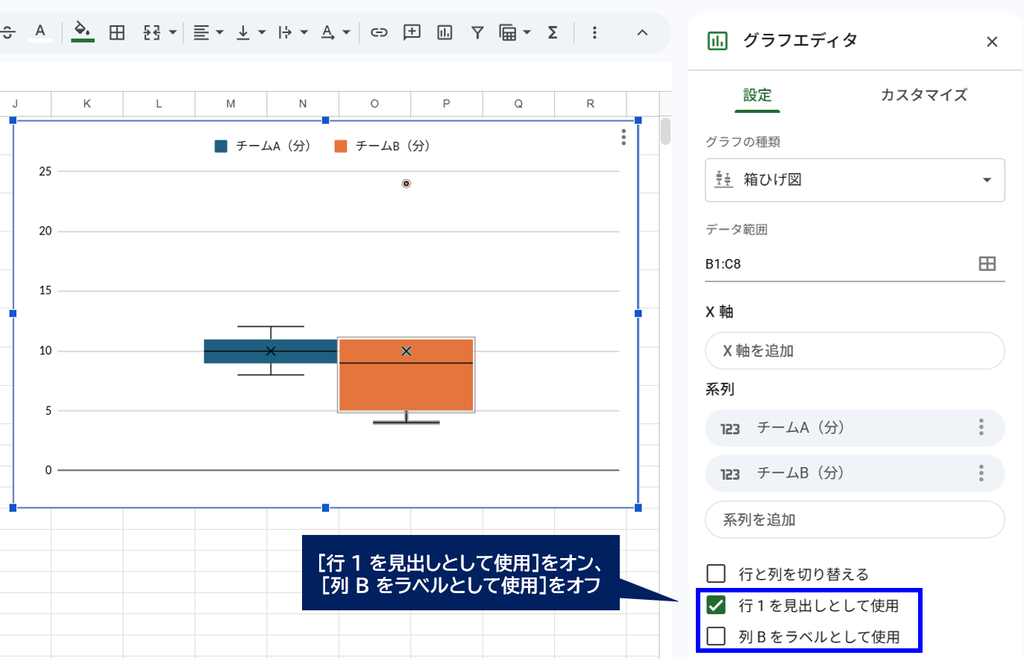Click the borders icon
This screenshot has width=1024, height=659.
point(117,32)
